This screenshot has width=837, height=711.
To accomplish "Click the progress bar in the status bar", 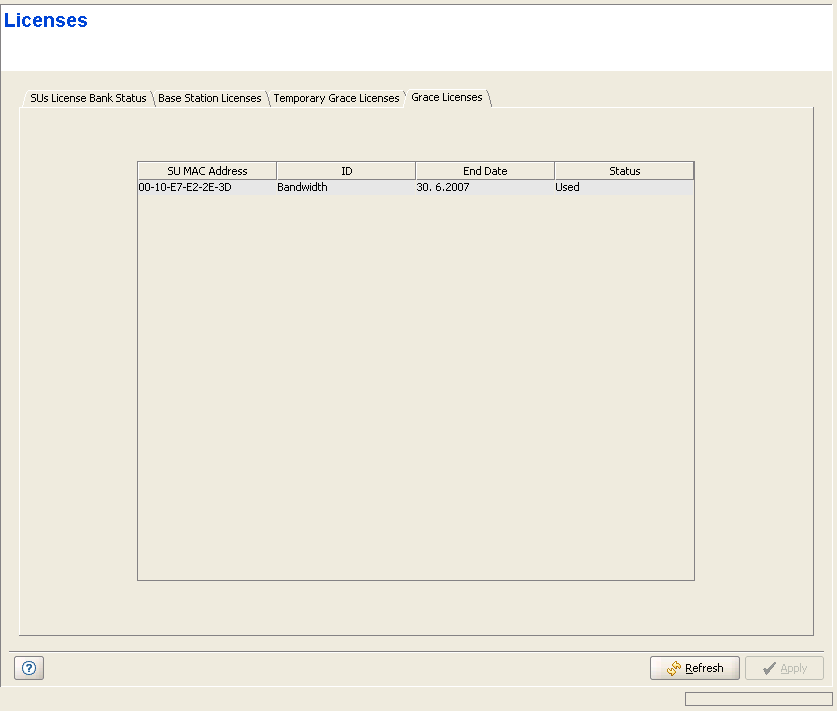I will [758, 699].
